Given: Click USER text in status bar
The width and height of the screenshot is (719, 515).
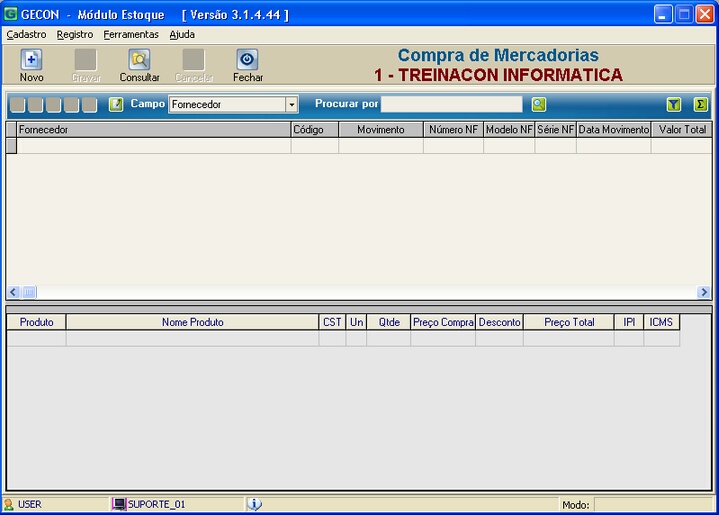Looking at the screenshot, I should [x=30, y=504].
